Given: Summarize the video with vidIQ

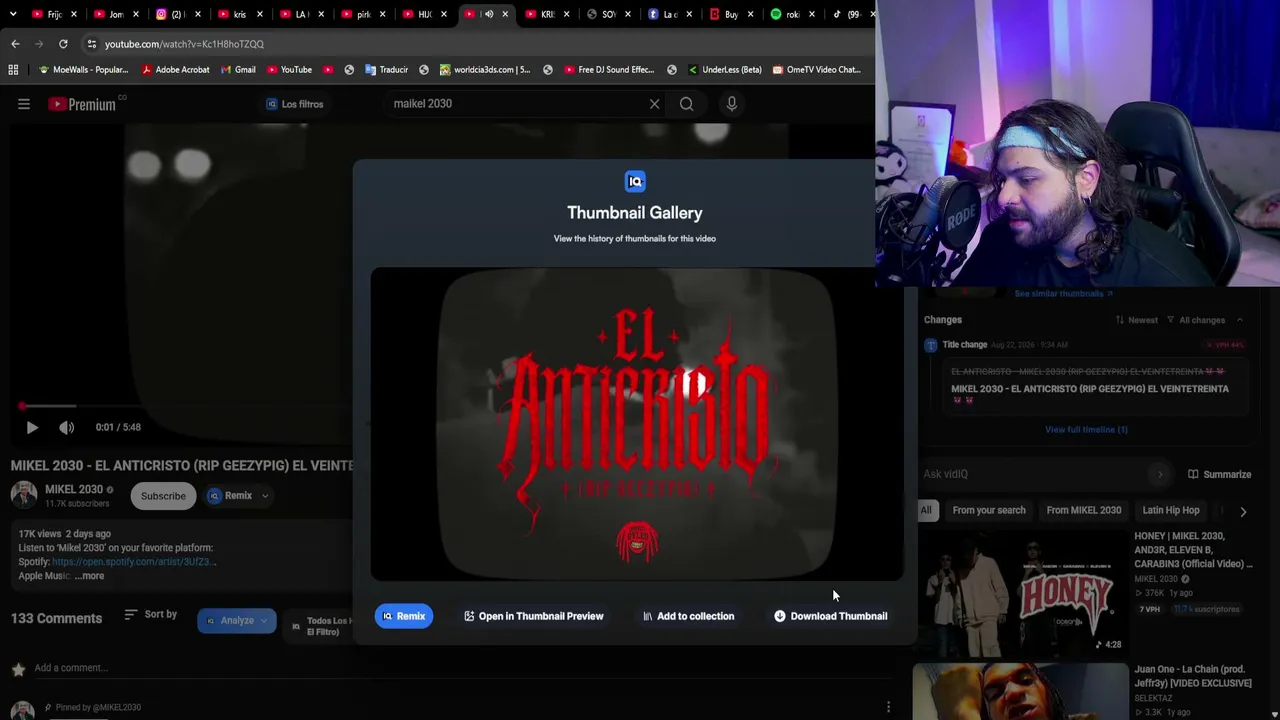Looking at the screenshot, I should click(1219, 475).
